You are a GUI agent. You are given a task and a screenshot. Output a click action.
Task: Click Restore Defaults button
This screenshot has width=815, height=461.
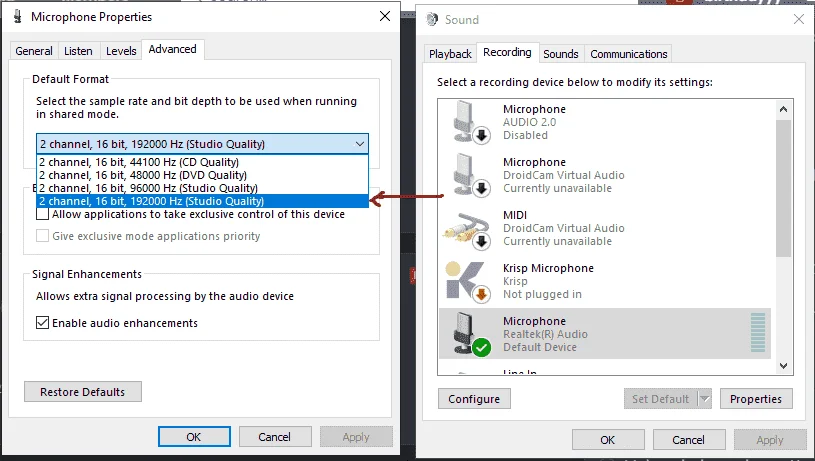(83, 392)
